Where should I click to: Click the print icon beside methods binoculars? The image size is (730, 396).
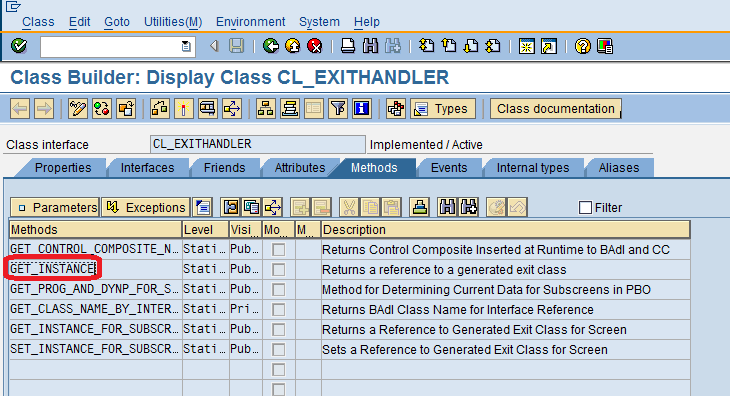(420, 207)
